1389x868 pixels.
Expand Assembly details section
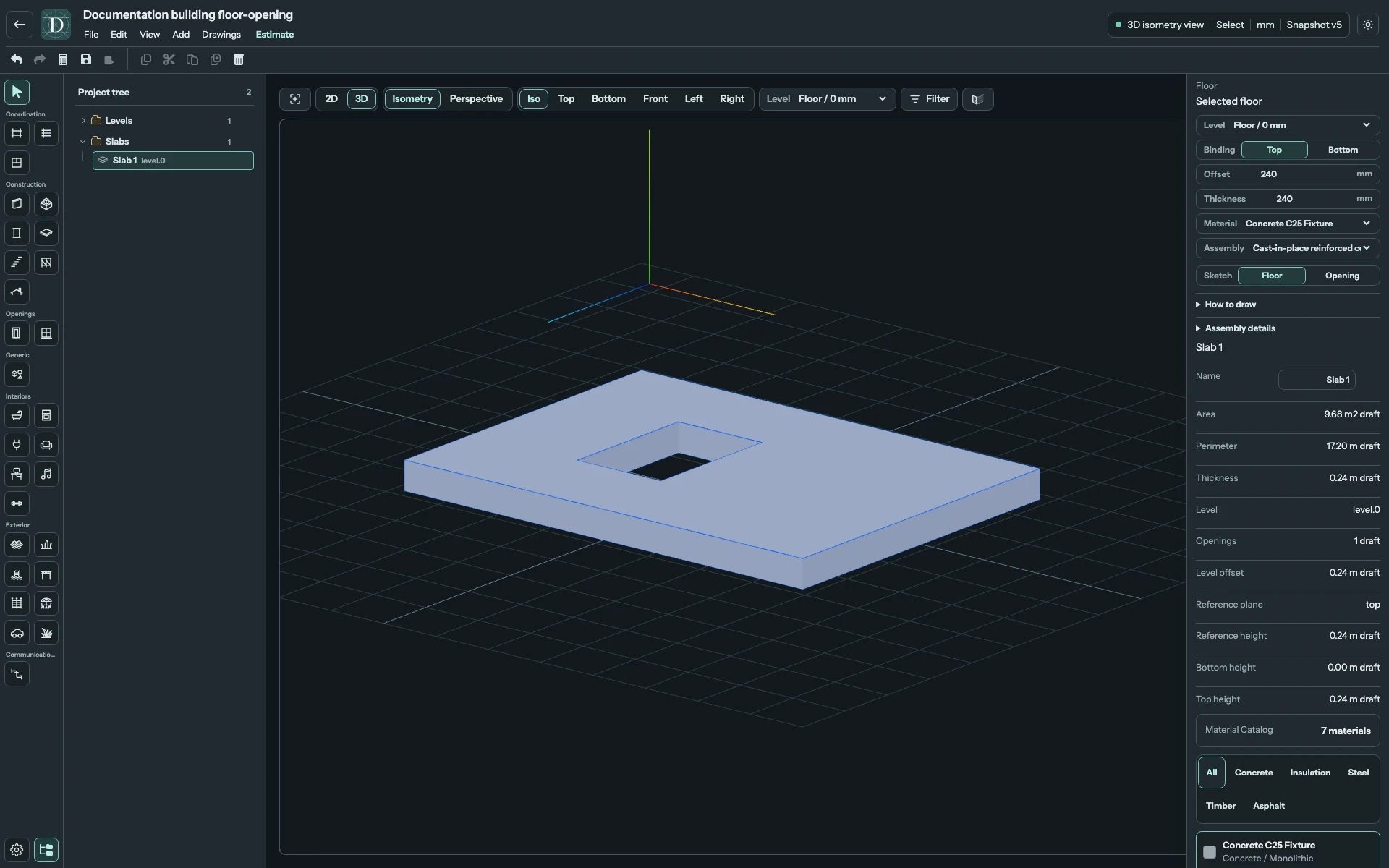click(x=1236, y=328)
